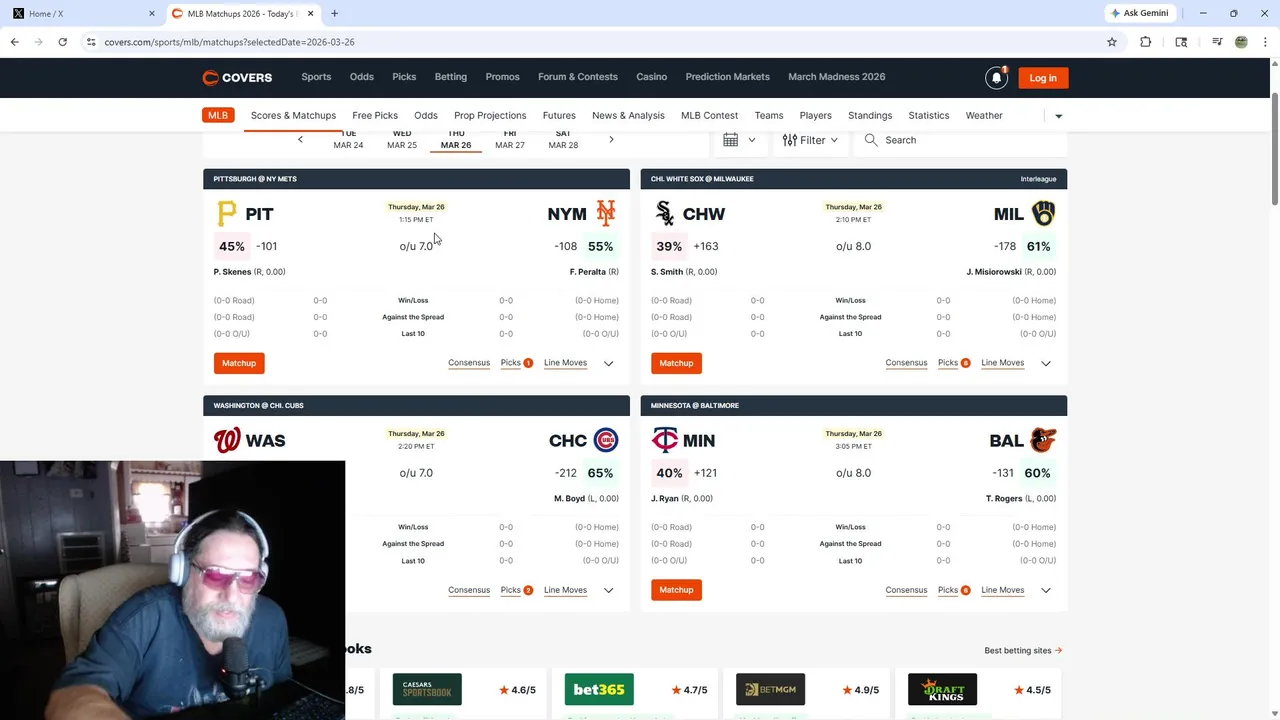Click the NY Mets logo
Image resolution: width=1280 pixels, height=720 pixels.
[605, 213]
